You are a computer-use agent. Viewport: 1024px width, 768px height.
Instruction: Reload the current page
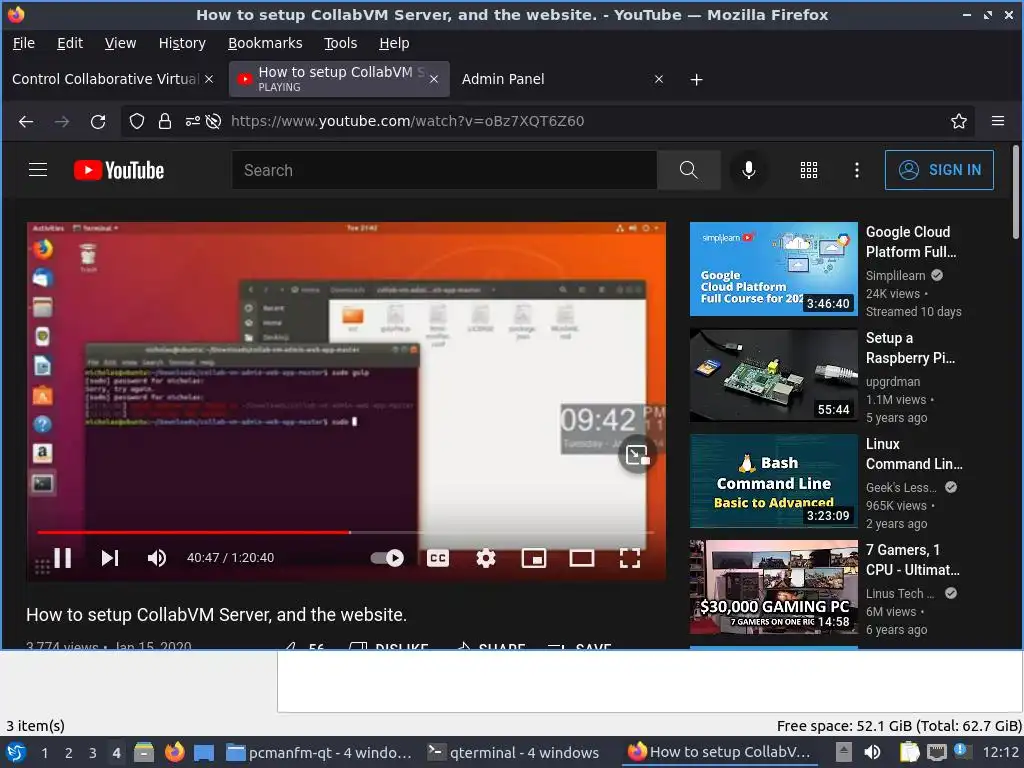98,121
